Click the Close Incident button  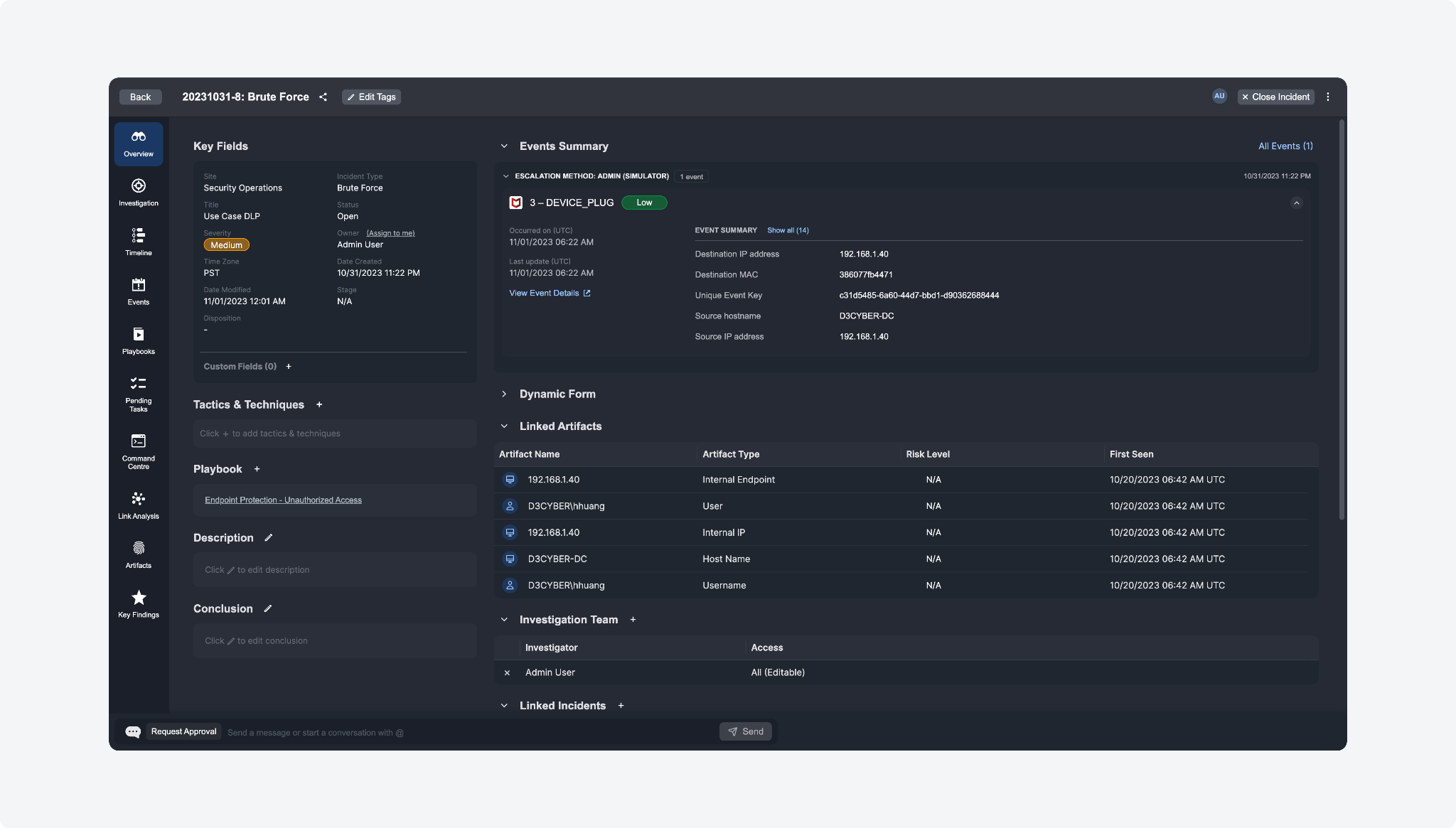point(1275,97)
